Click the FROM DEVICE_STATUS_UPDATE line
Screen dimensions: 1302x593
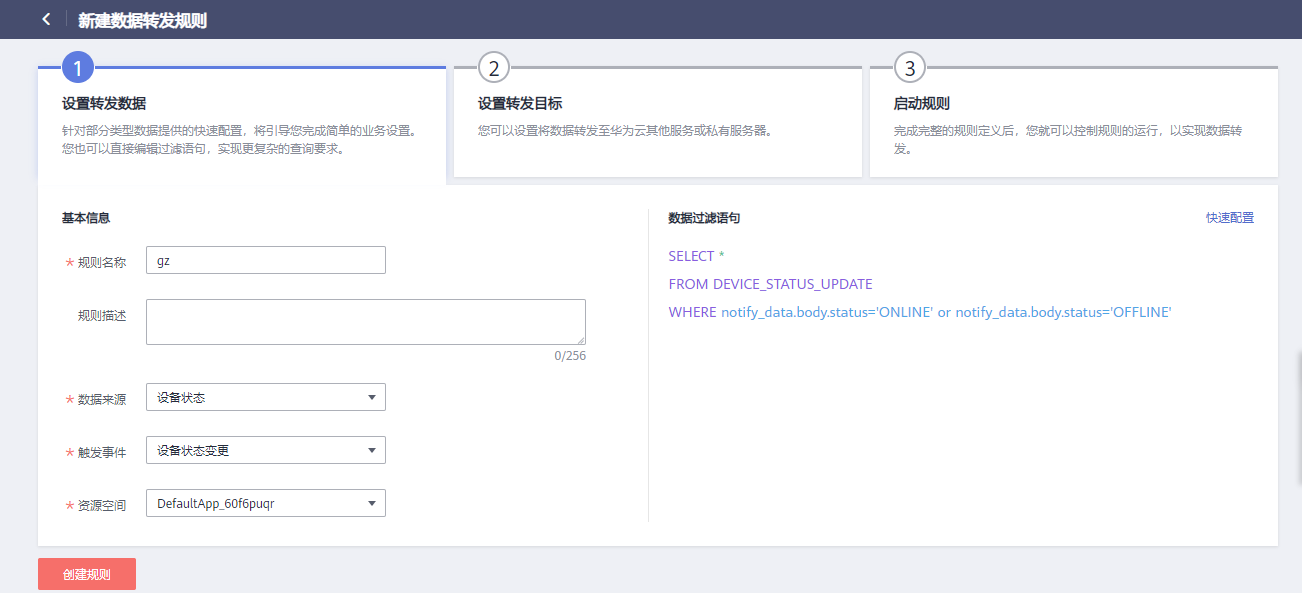tap(770, 284)
